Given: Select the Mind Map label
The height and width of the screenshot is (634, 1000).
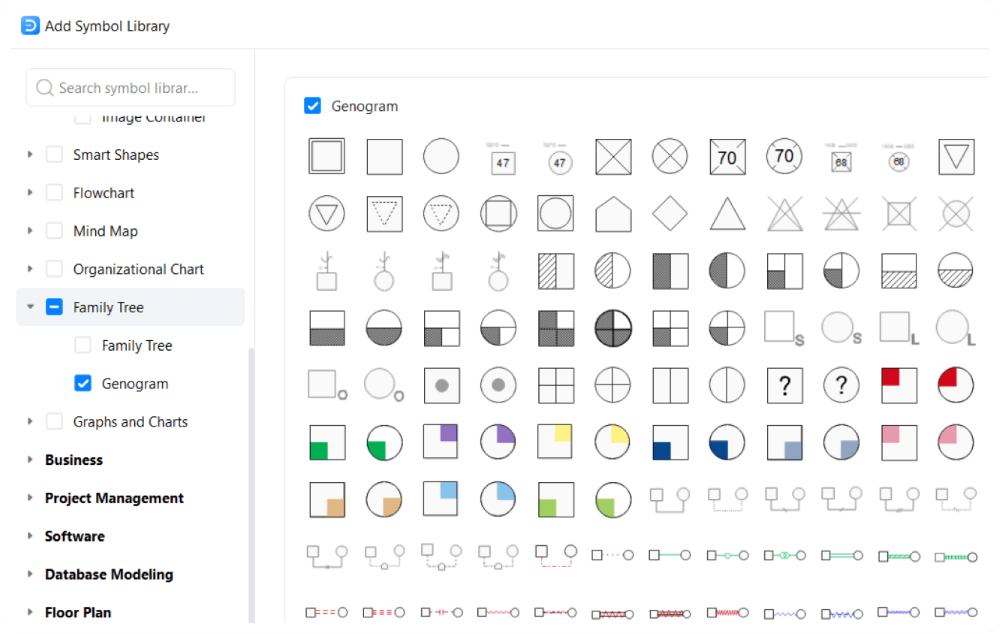Looking at the screenshot, I should click(105, 231).
